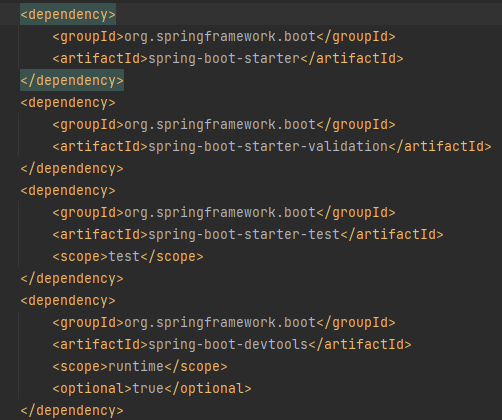Click the highlighted opening dependency tag

tap(68, 15)
